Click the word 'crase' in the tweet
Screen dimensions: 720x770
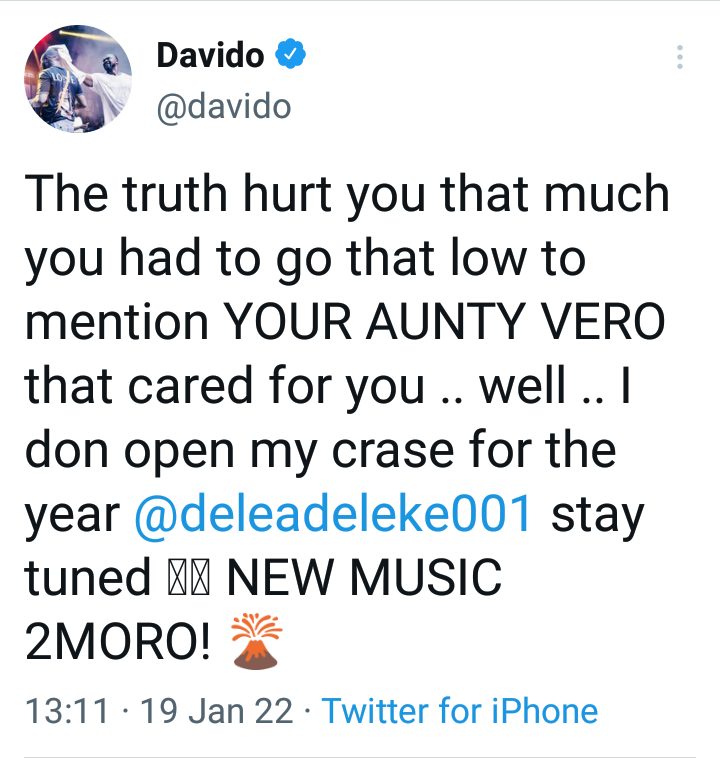[x=393, y=451]
